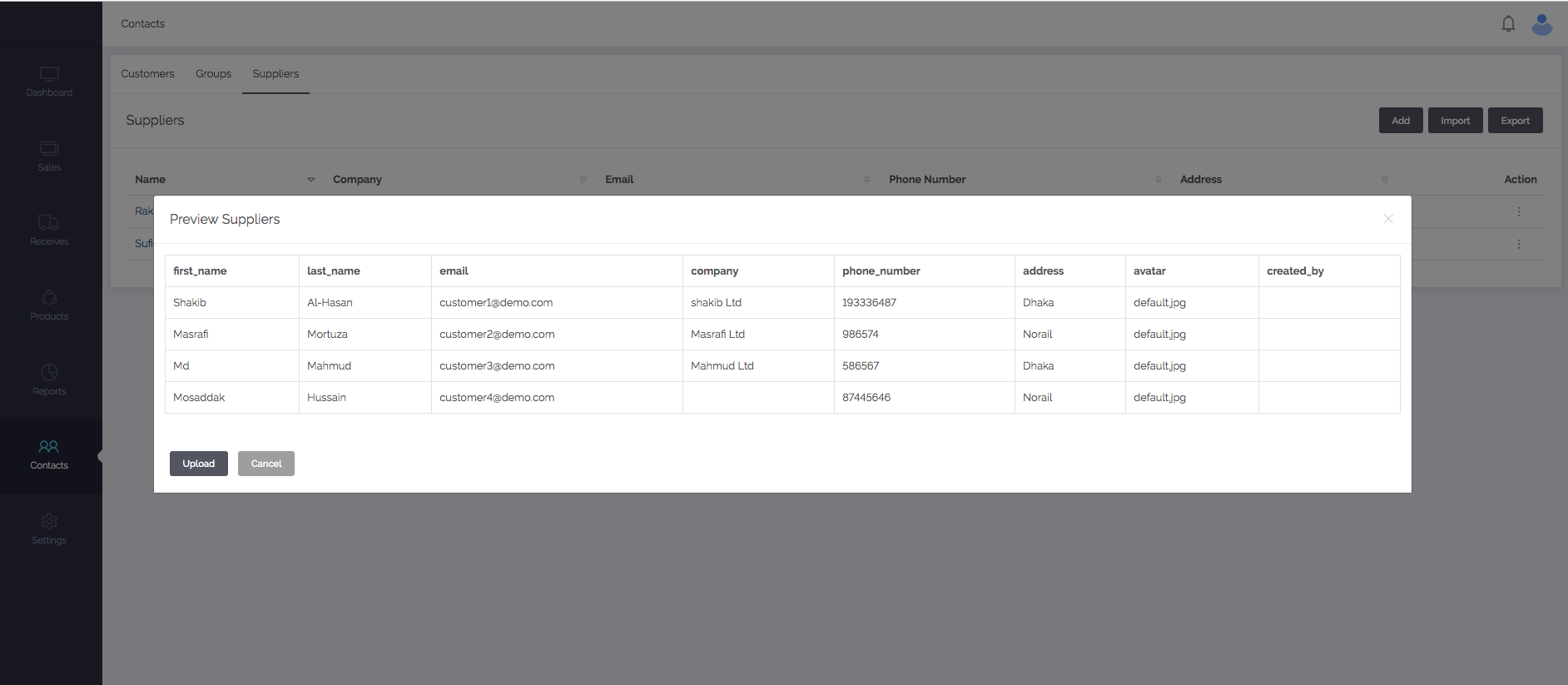
Task: Open the Dashboard sidebar icon
Action: click(x=49, y=74)
